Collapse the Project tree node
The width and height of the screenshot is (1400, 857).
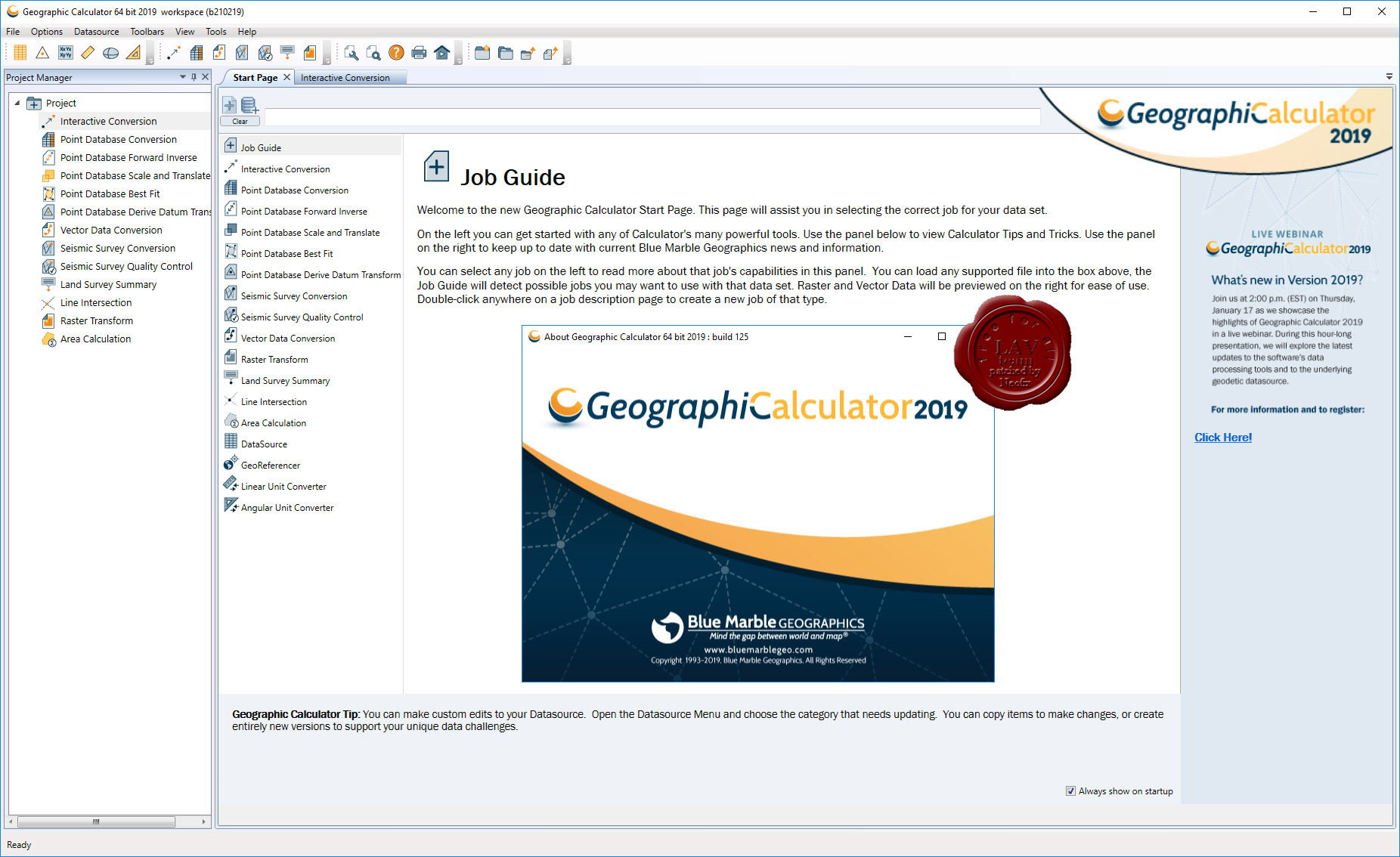[x=17, y=103]
